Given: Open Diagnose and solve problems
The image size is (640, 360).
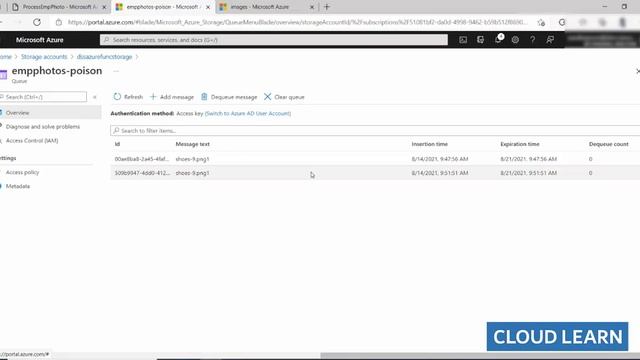Looking at the screenshot, I should pyautogui.click(x=43, y=127).
